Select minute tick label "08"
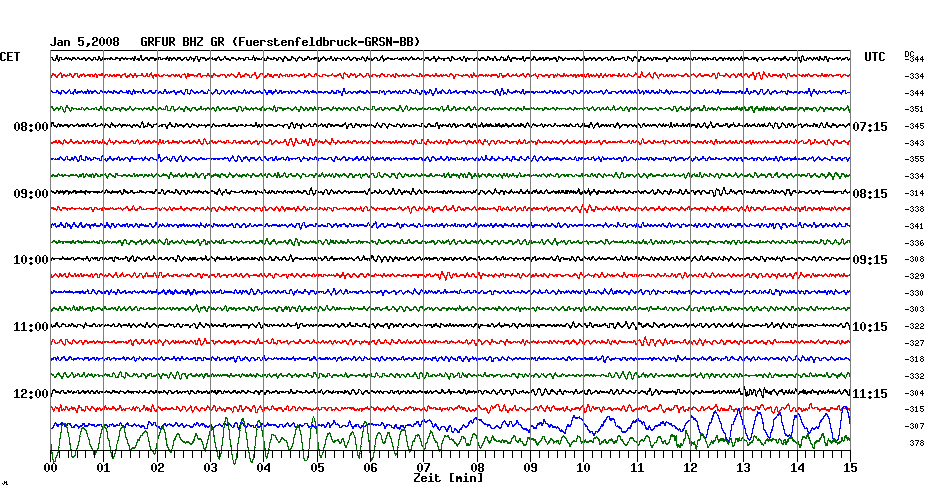930x494 pixels. 477,467
